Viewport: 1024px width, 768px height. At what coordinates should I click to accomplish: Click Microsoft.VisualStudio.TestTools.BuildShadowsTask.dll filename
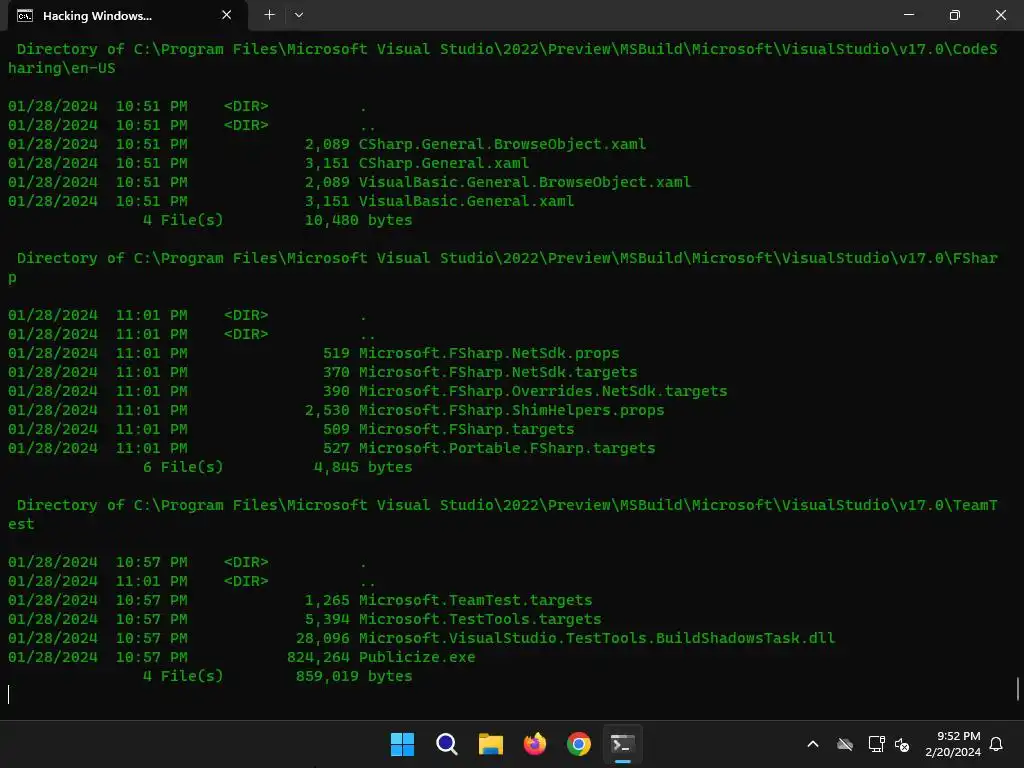pos(597,638)
